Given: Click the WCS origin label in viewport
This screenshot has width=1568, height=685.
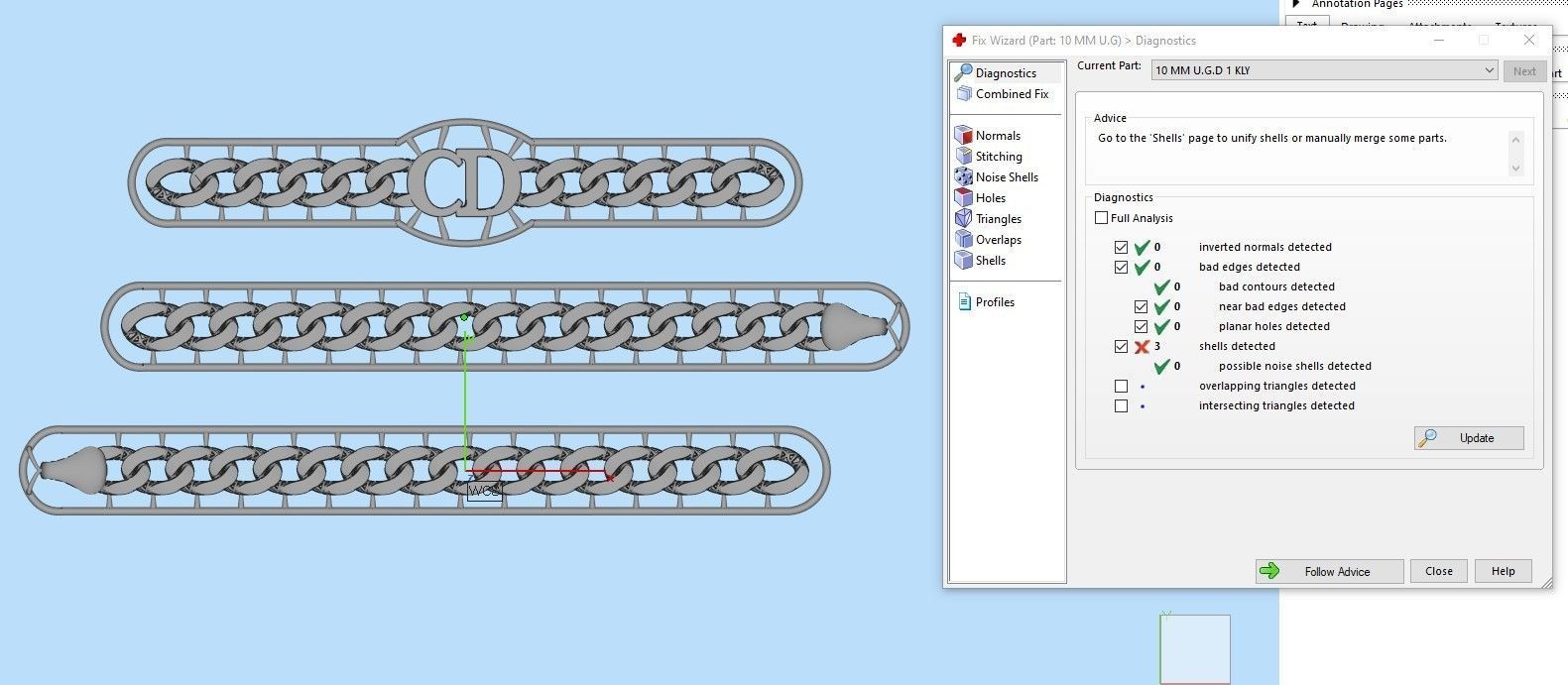Looking at the screenshot, I should (484, 491).
